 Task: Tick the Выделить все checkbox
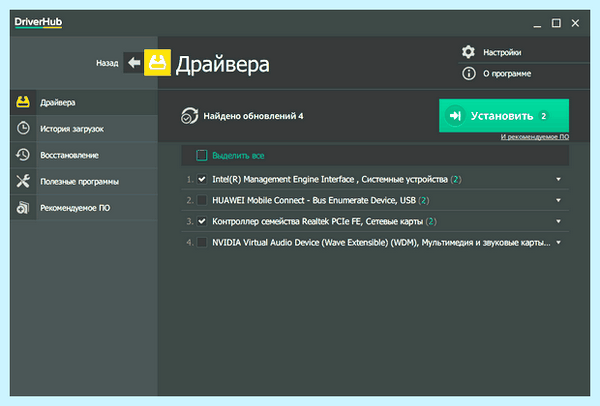[x=202, y=155]
